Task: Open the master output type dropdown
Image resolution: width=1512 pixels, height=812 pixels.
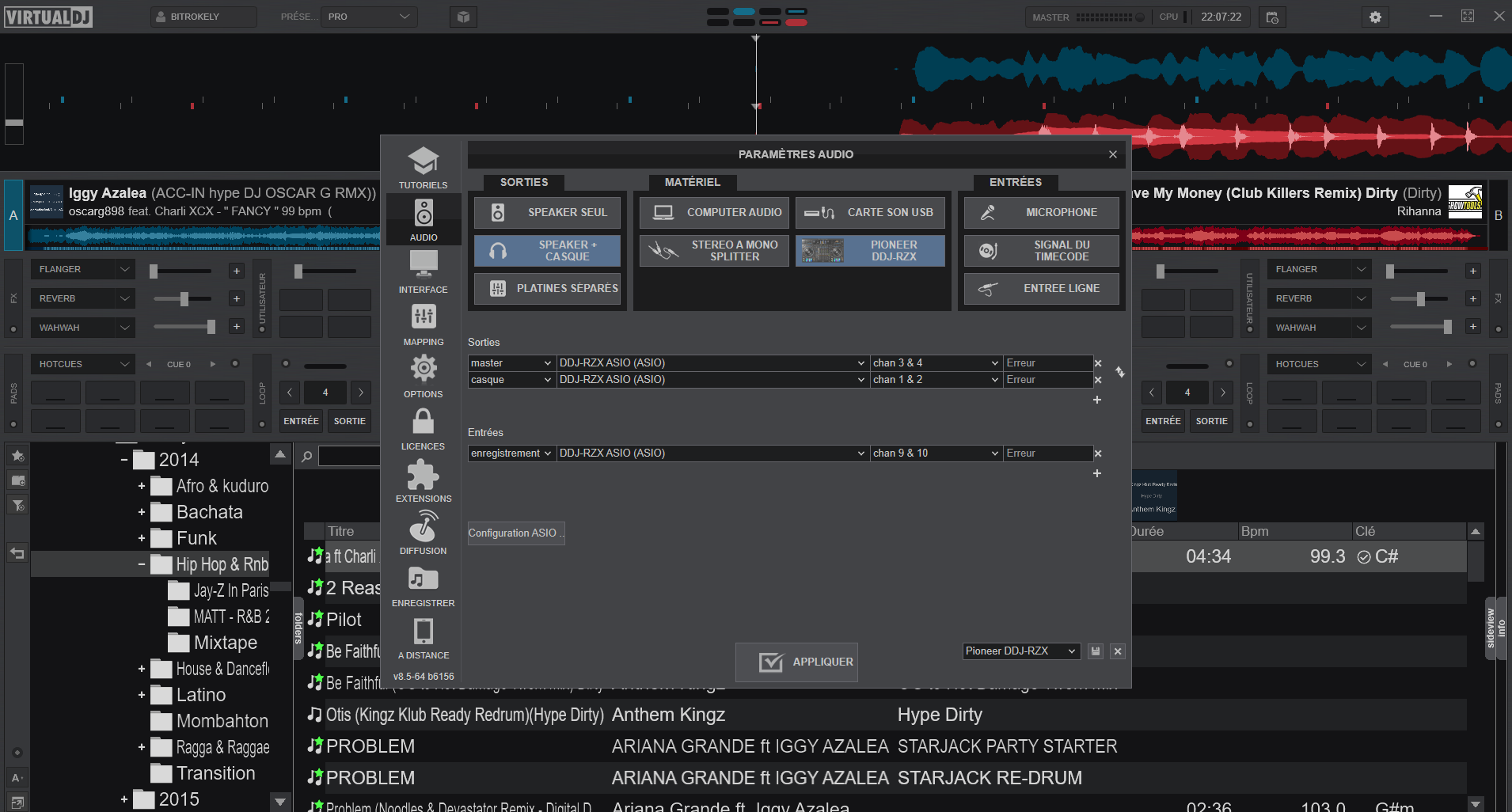Action: [x=511, y=363]
